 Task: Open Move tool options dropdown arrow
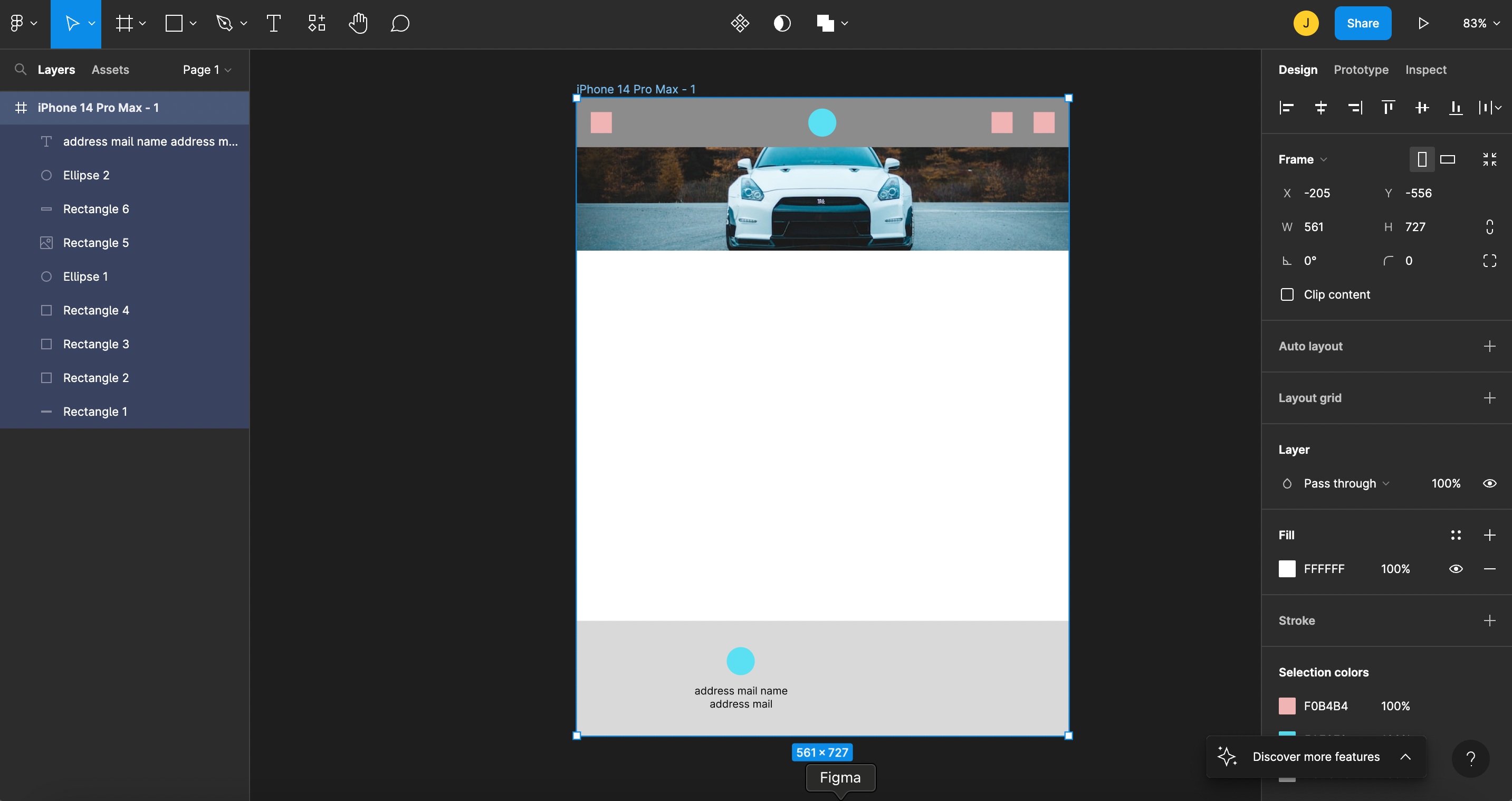pyautogui.click(x=92, y=24)
